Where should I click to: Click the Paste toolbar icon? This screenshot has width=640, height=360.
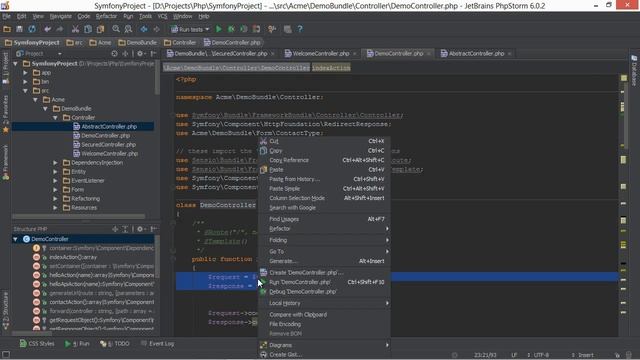[100, 29]
